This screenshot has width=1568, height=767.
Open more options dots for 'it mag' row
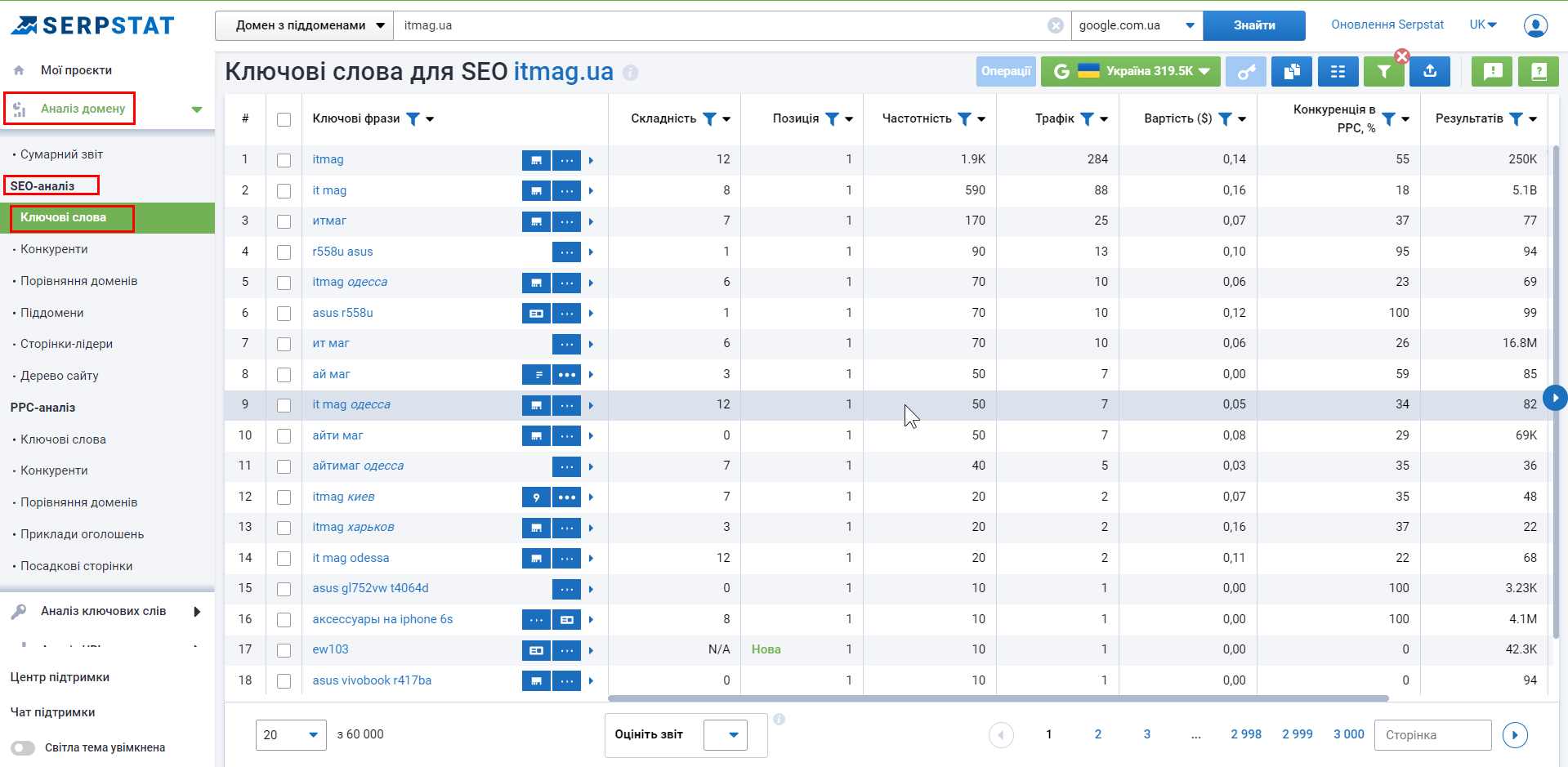[x=566, y=191]
